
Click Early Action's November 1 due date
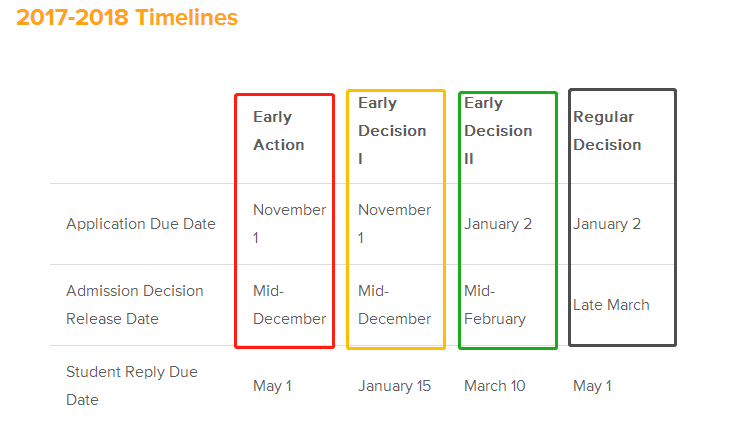[289, 224]
